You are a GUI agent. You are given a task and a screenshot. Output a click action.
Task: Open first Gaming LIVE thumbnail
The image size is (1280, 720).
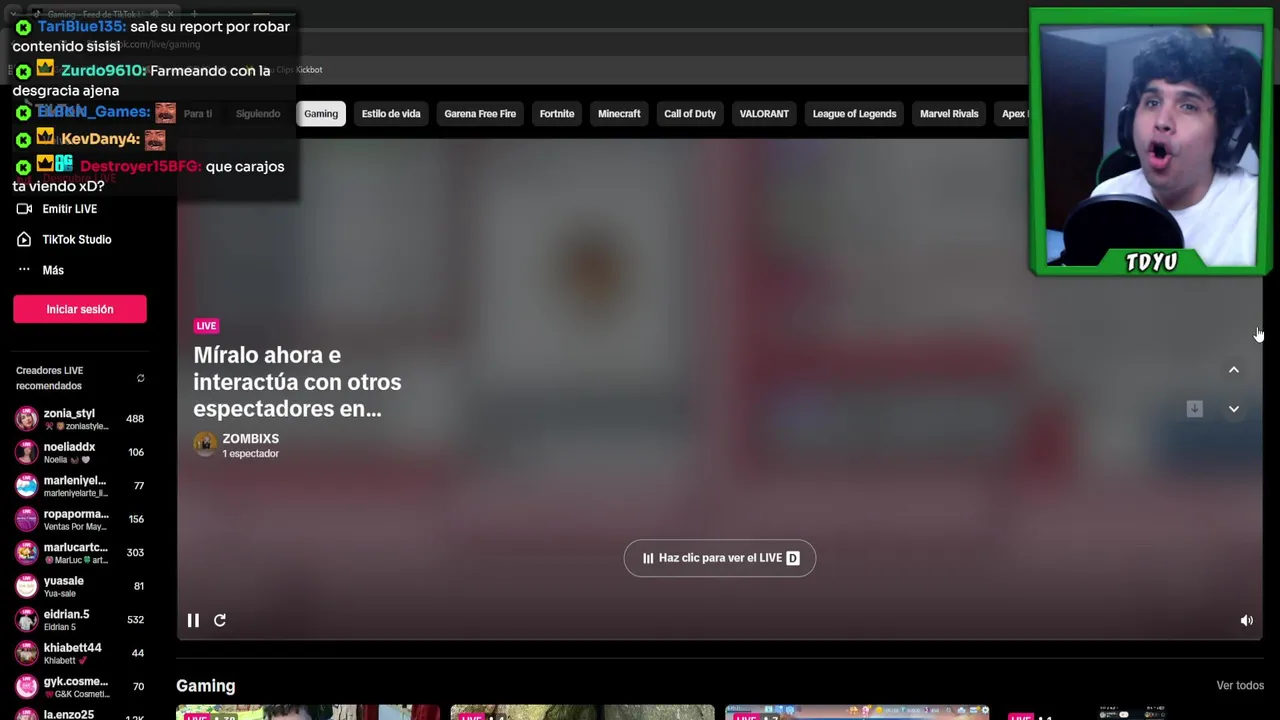tap(308, 712)
